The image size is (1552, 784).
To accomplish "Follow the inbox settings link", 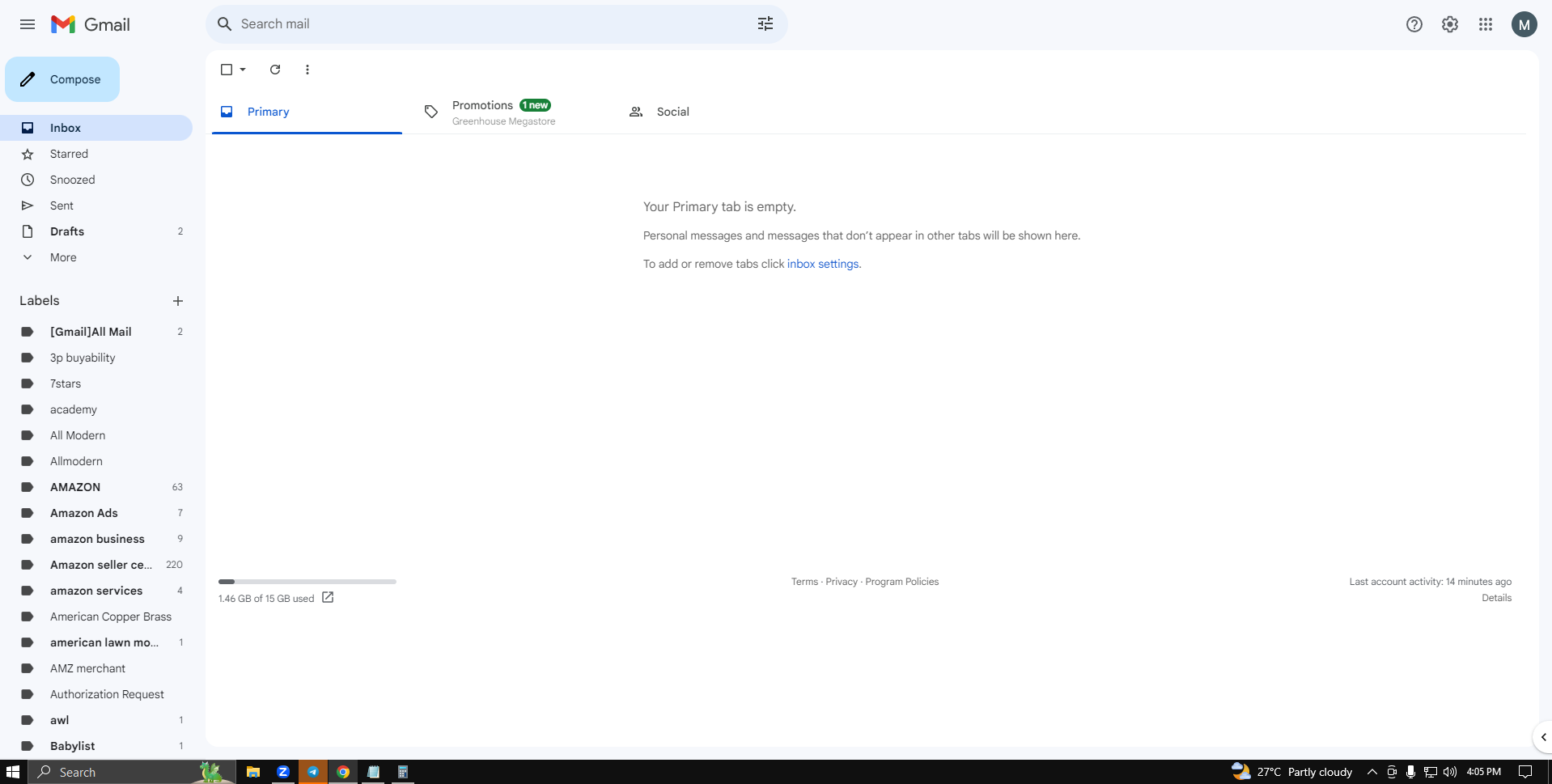I will 823,264.
